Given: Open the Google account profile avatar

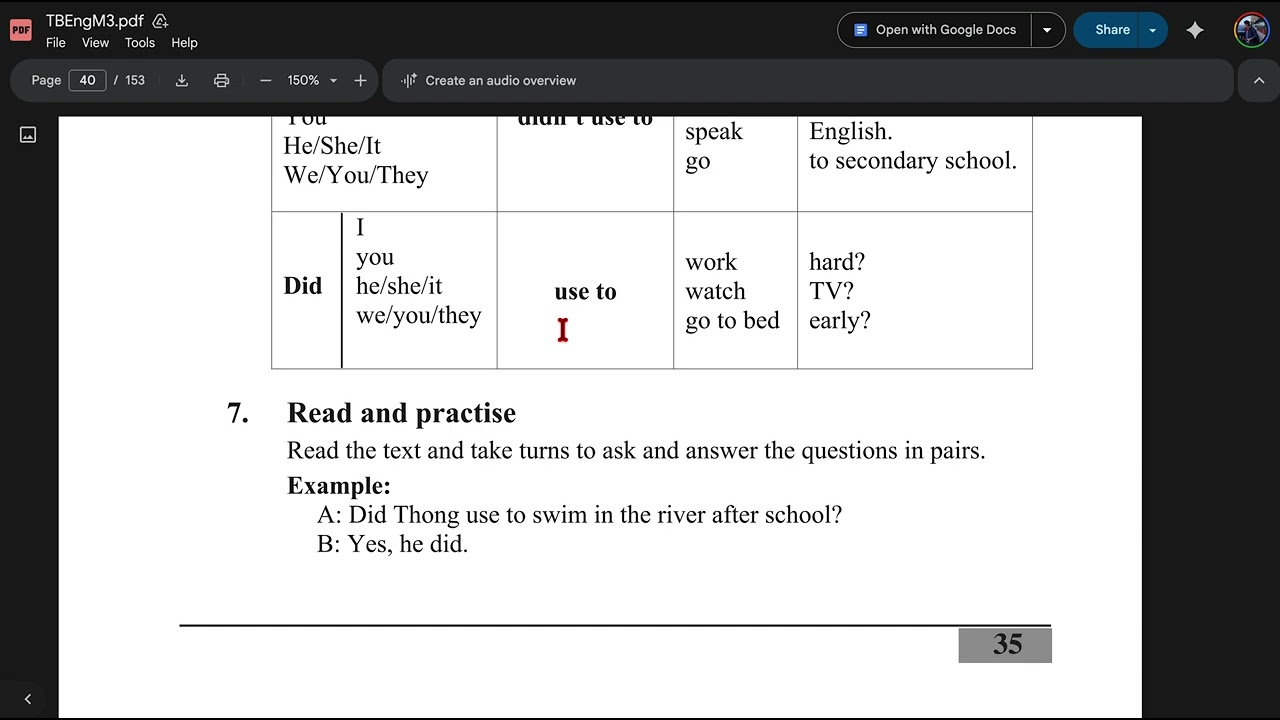Looking at the screenshot, I should (x=1251, y=30).
